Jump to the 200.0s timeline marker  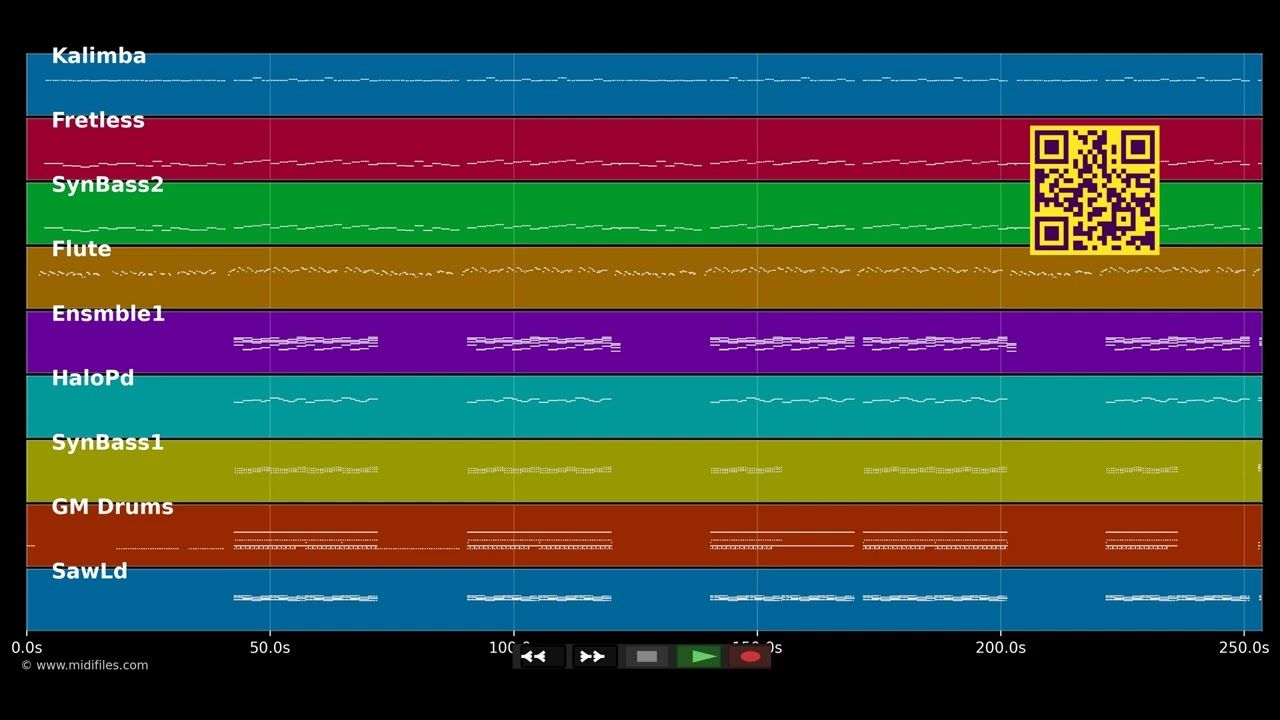coord(1000,648)
